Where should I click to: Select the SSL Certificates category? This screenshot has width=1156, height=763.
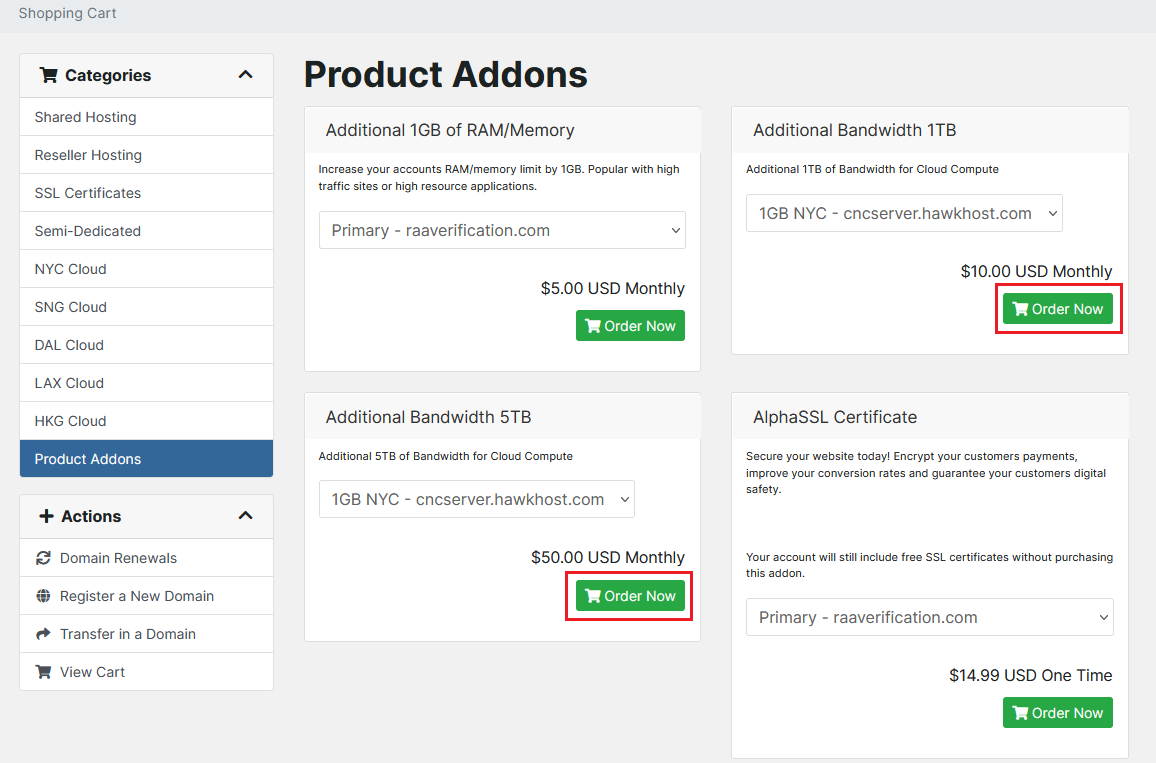[88, 193]
